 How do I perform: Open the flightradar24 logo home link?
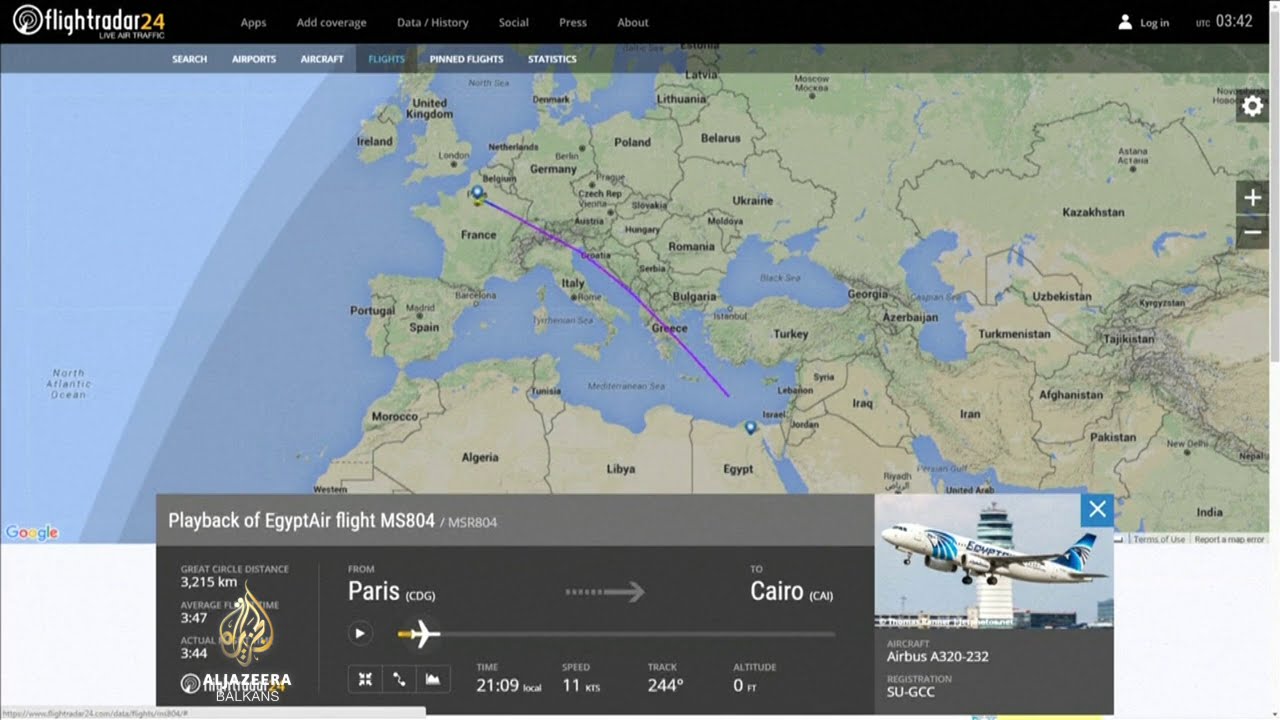pyautogui.click(x=89, y=21)
